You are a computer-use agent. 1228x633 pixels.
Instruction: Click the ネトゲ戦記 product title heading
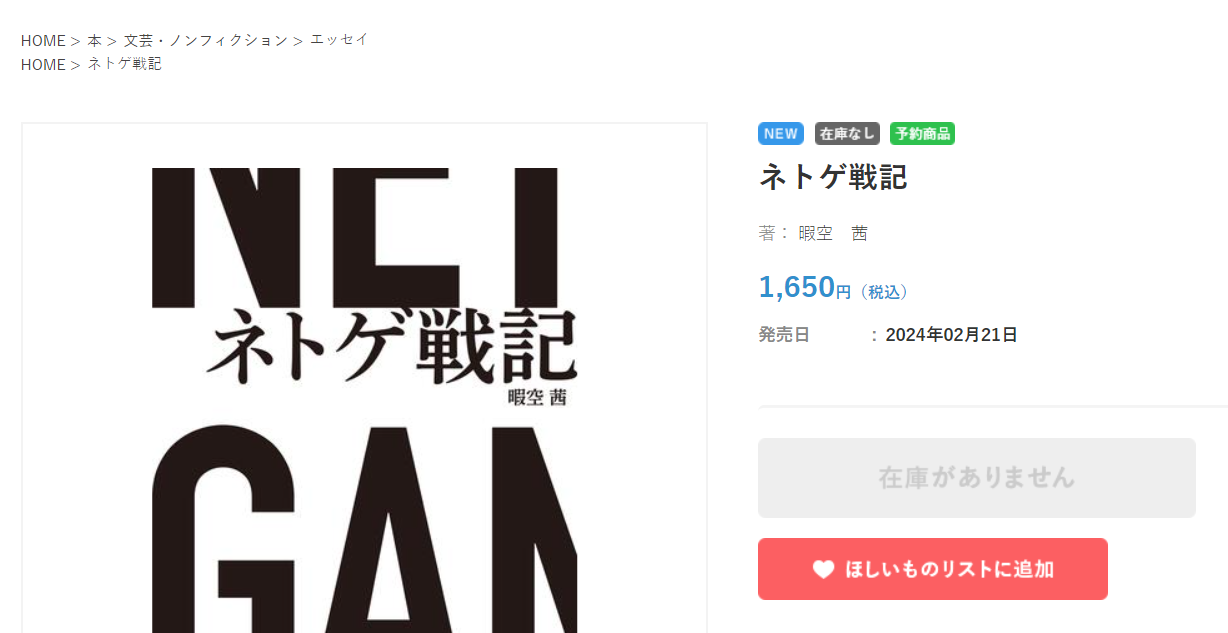(833, 177)
